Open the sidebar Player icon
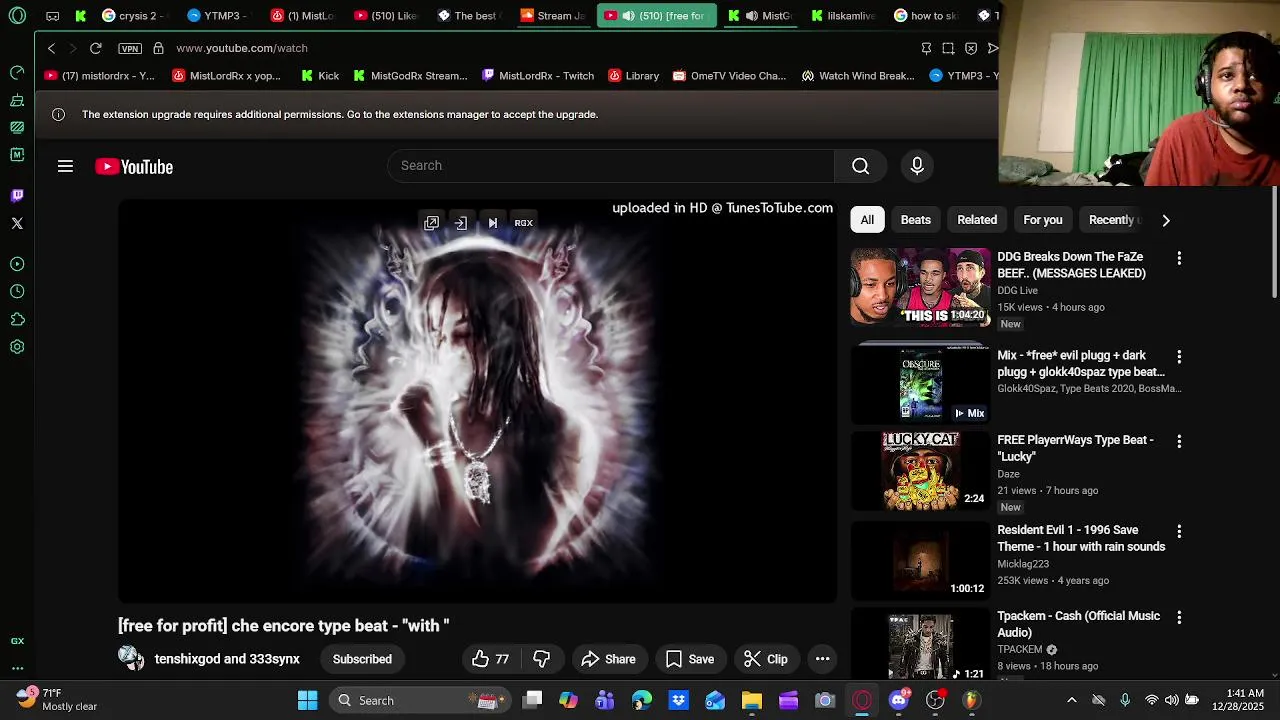The height and width of the screenshot is (720, 1280). pos(17,264)
